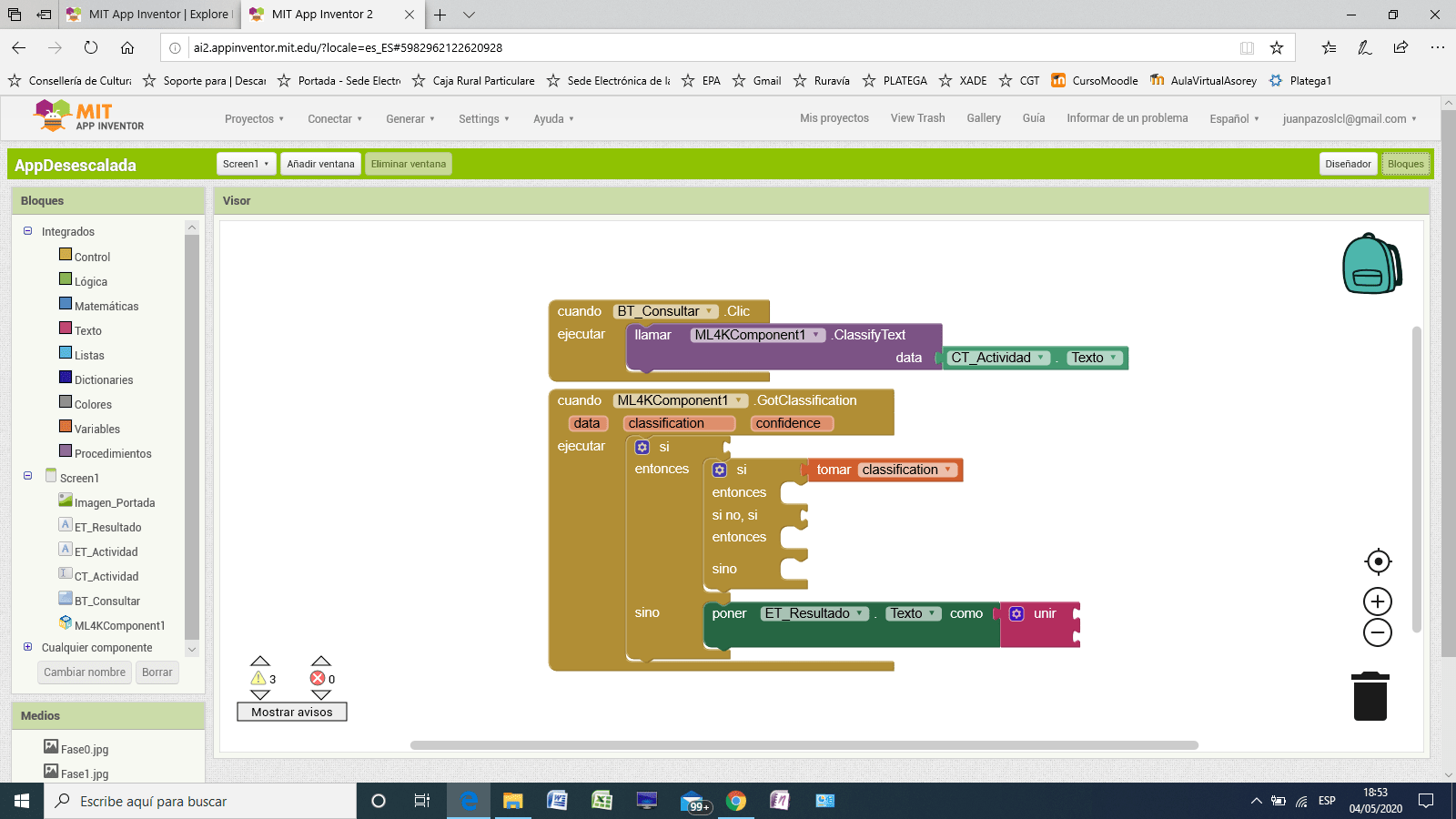This screenshot has width=1456, height=819.
Task: Open the Screen1 dropdown
Action: [x=246, y=164]
